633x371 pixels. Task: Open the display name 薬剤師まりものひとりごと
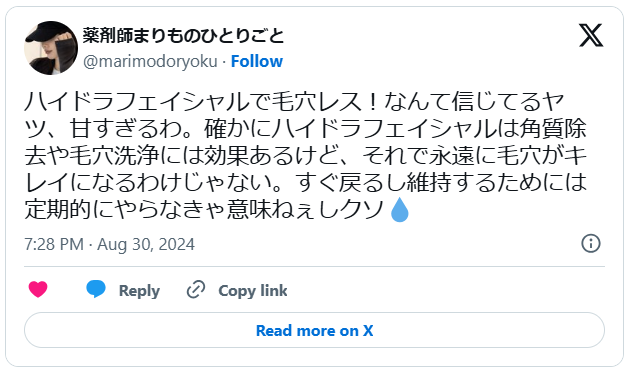(x=184, y=36)
